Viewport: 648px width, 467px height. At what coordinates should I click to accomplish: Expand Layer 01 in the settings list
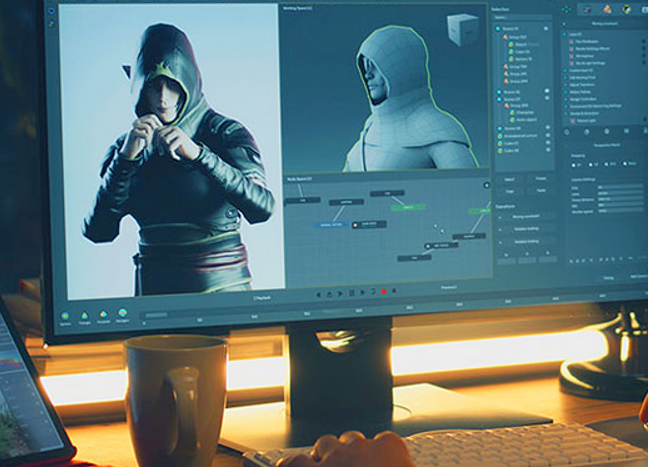pos(567,33)
